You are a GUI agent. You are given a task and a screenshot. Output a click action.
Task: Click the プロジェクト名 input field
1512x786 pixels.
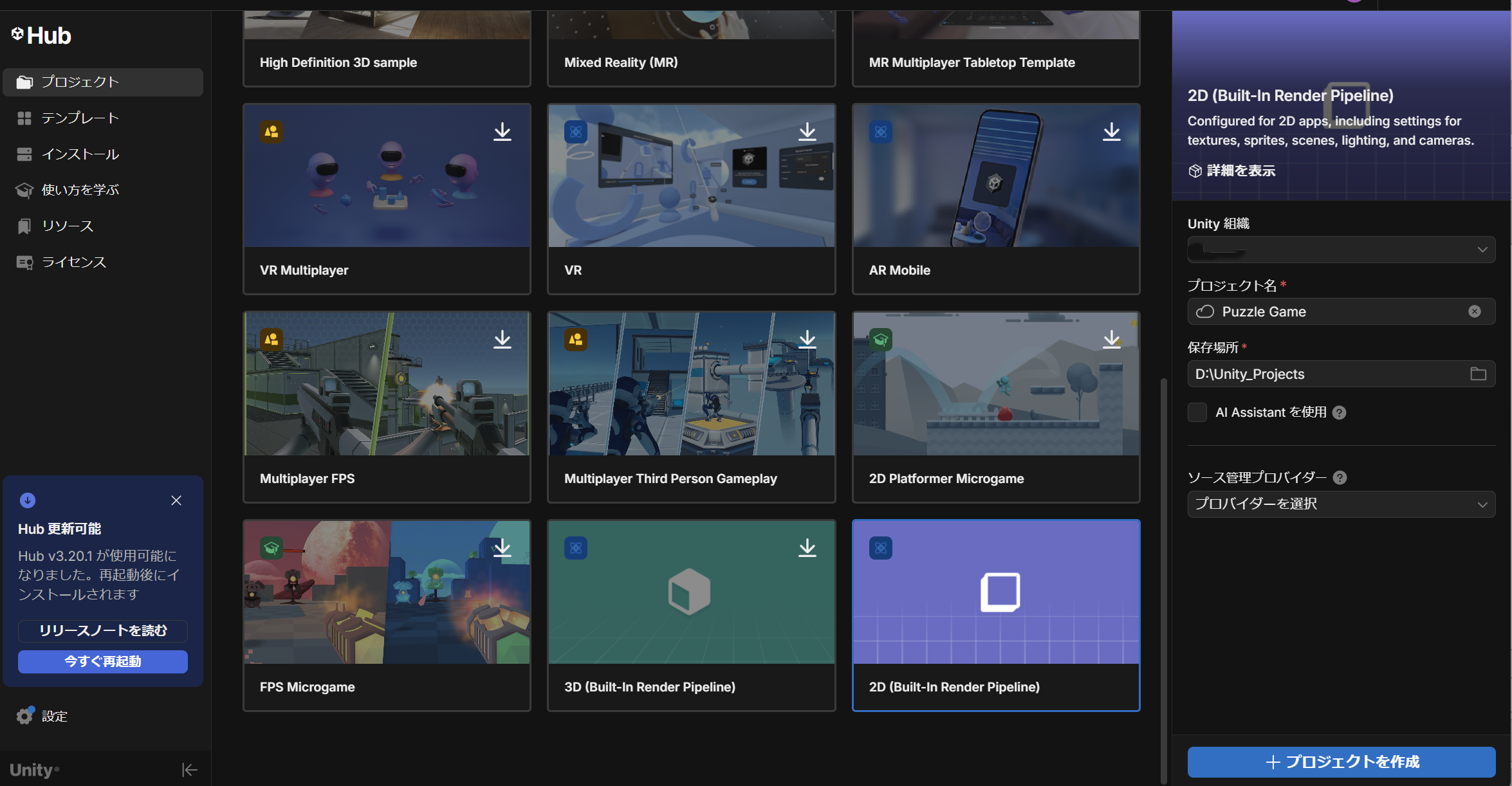coord(1341,312)
